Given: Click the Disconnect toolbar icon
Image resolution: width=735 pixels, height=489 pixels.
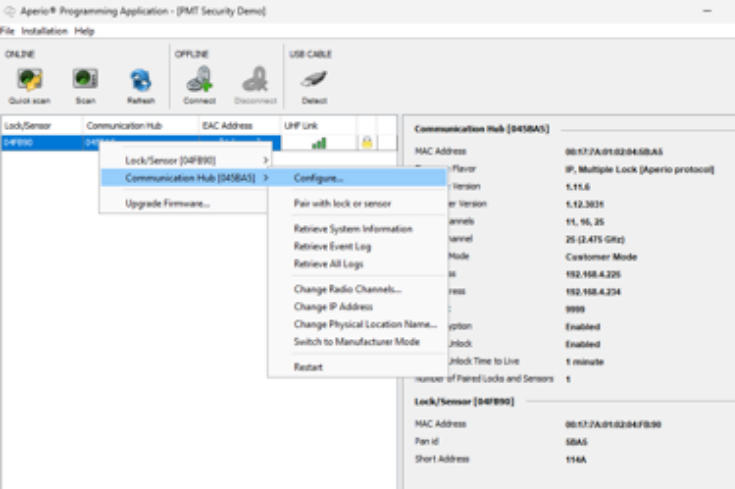Looking at the screenshot, I should pos(255,80).
